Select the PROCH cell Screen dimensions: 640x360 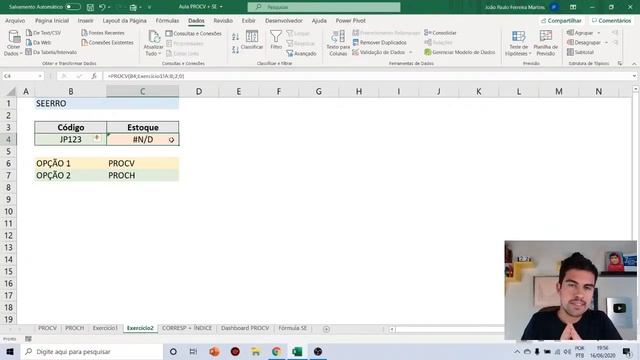pos(142,176)
